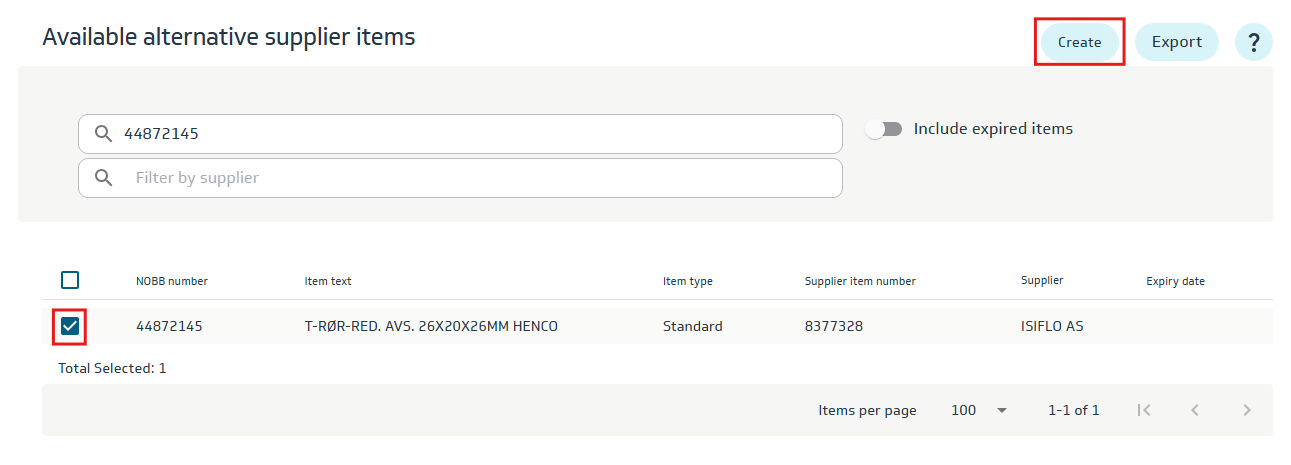The width and height of the screenshot is (1291, 465).
Task: Click the Export button
Action: 1176,42
